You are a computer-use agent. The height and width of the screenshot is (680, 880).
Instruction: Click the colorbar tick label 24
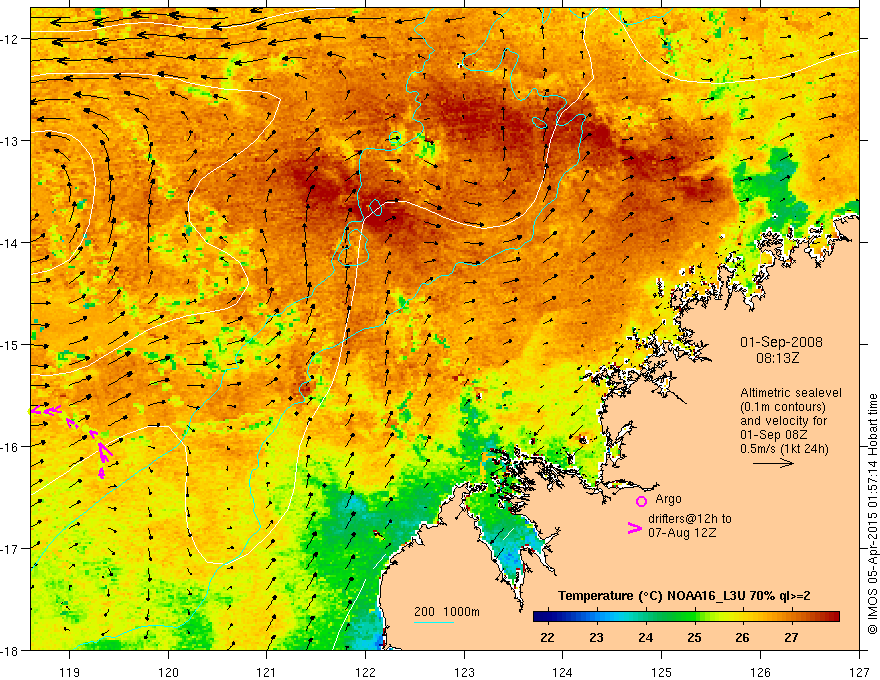coord(645,637)
